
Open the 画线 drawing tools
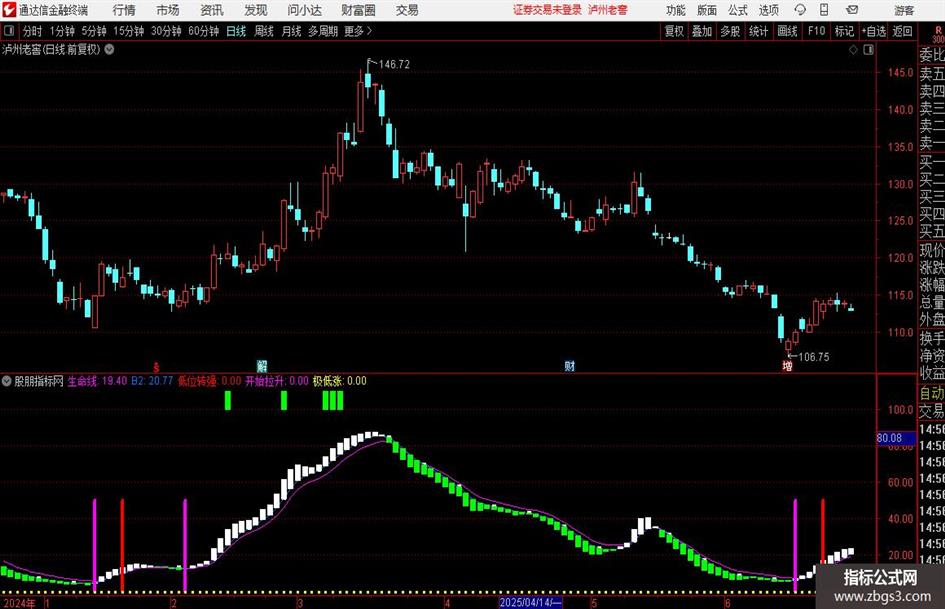click(787, 31)
